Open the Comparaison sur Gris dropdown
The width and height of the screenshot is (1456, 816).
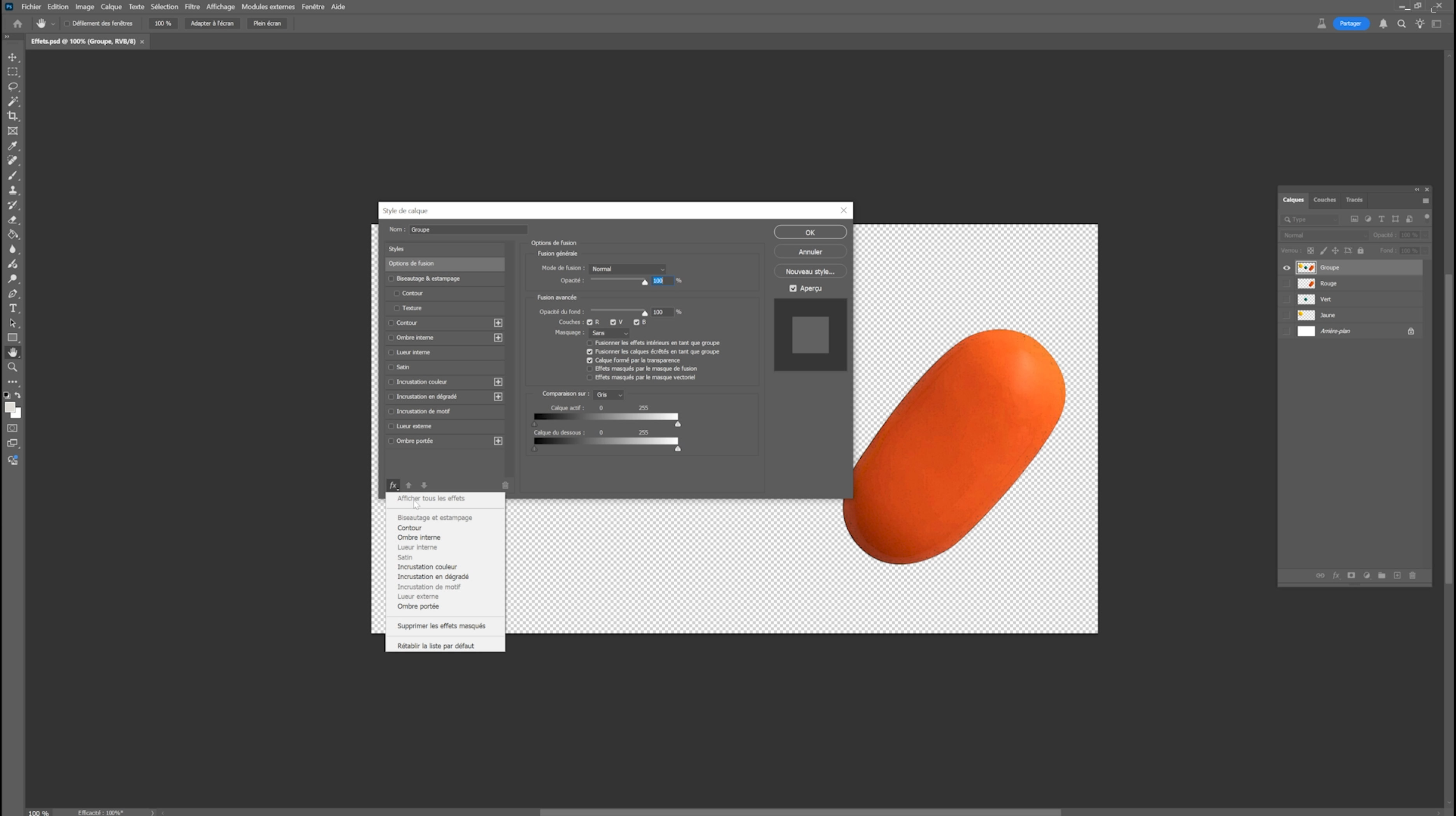point(609,395)
